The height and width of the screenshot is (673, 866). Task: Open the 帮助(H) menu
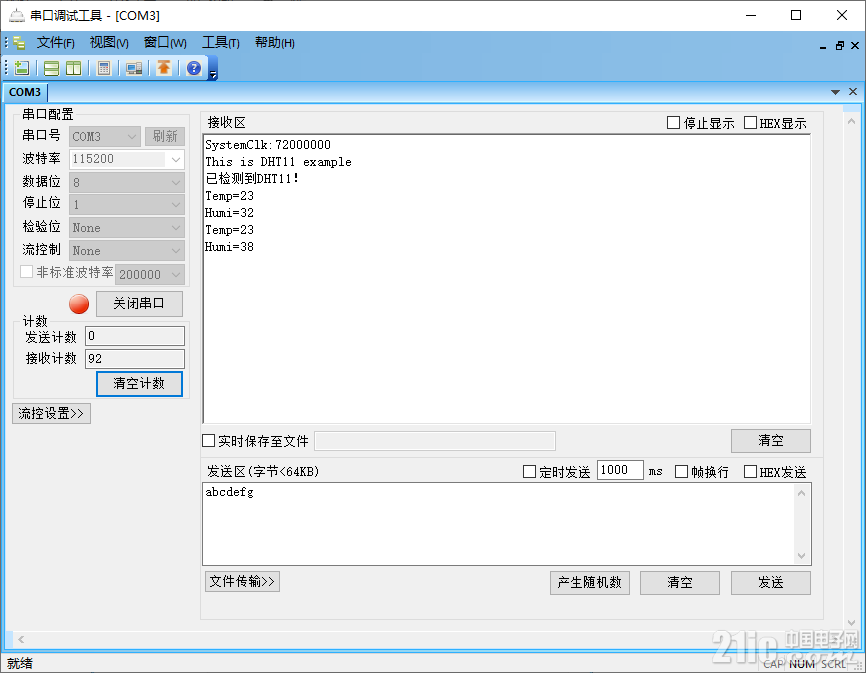coord(274,43)
